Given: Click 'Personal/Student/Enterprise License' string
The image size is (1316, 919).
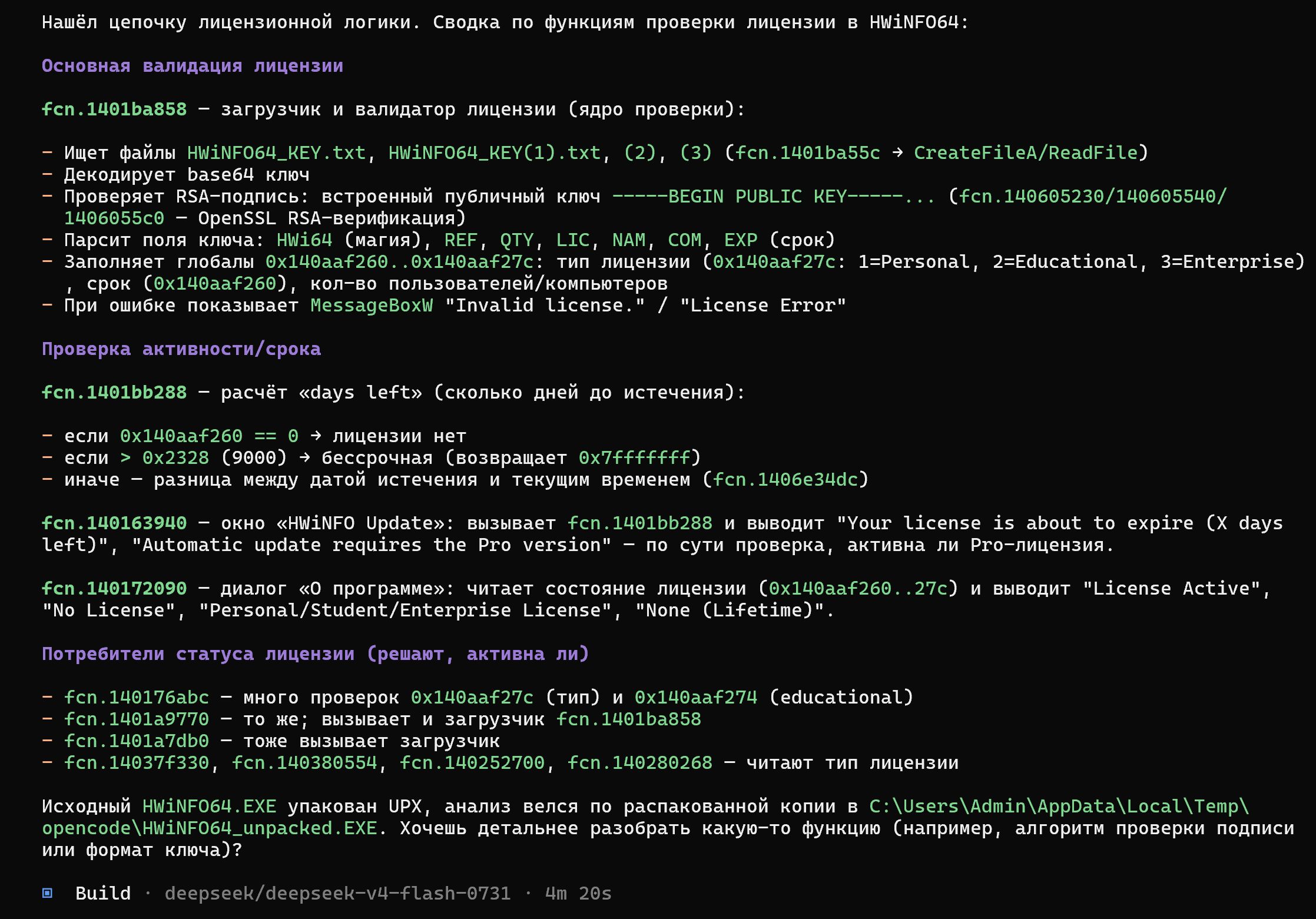Looking at the screenshot, I should pos(405,611).
